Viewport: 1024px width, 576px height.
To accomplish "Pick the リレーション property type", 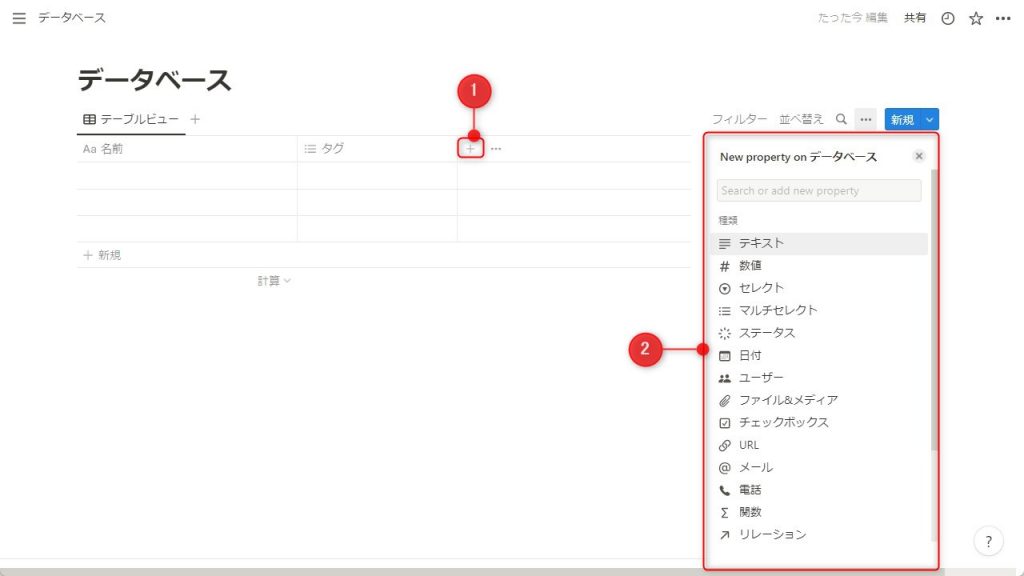I will [819, 534].
